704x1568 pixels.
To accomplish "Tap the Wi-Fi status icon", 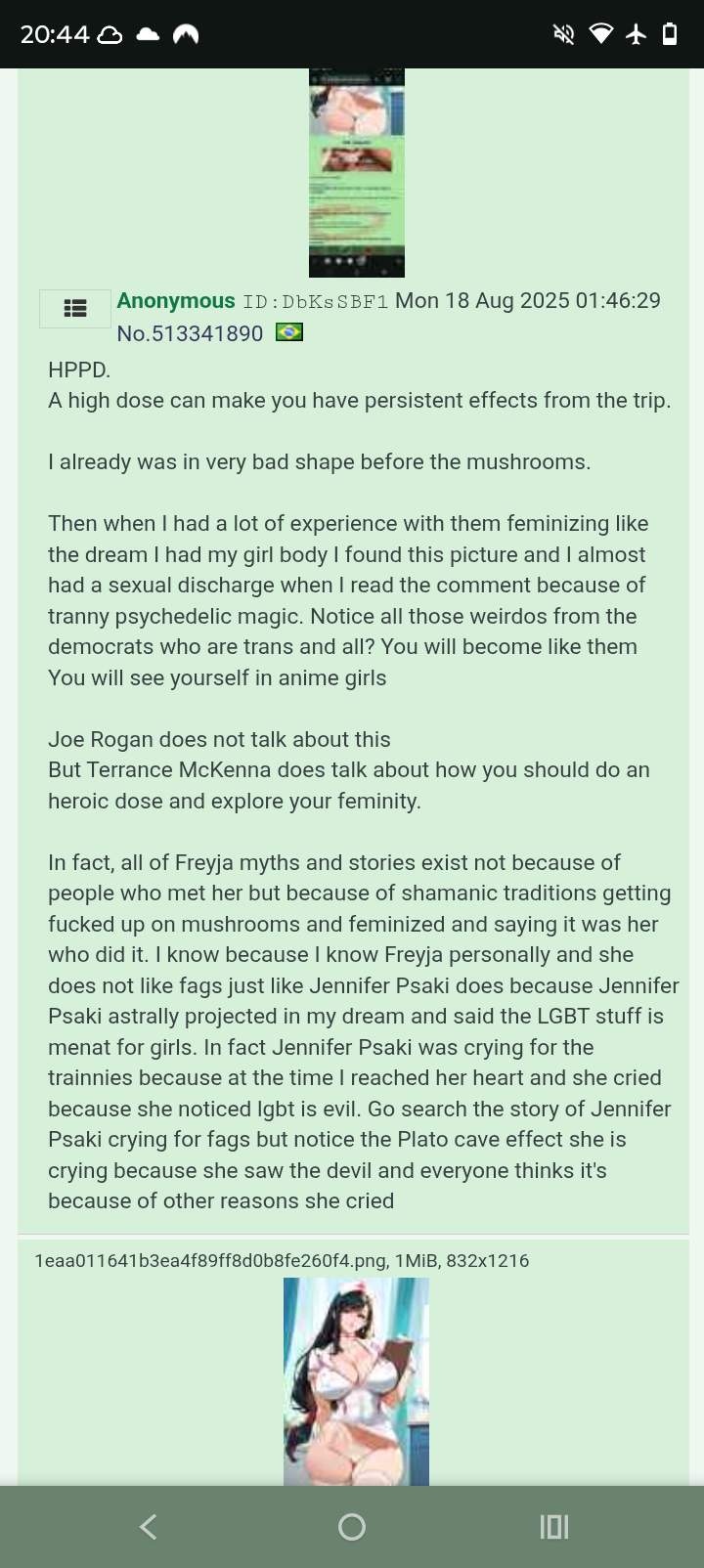I will click(600, 35).
